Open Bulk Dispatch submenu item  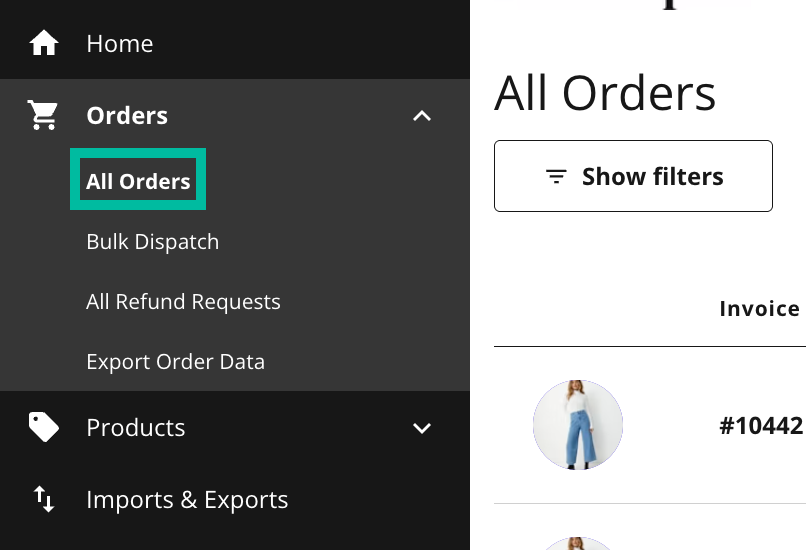[153, 242]
